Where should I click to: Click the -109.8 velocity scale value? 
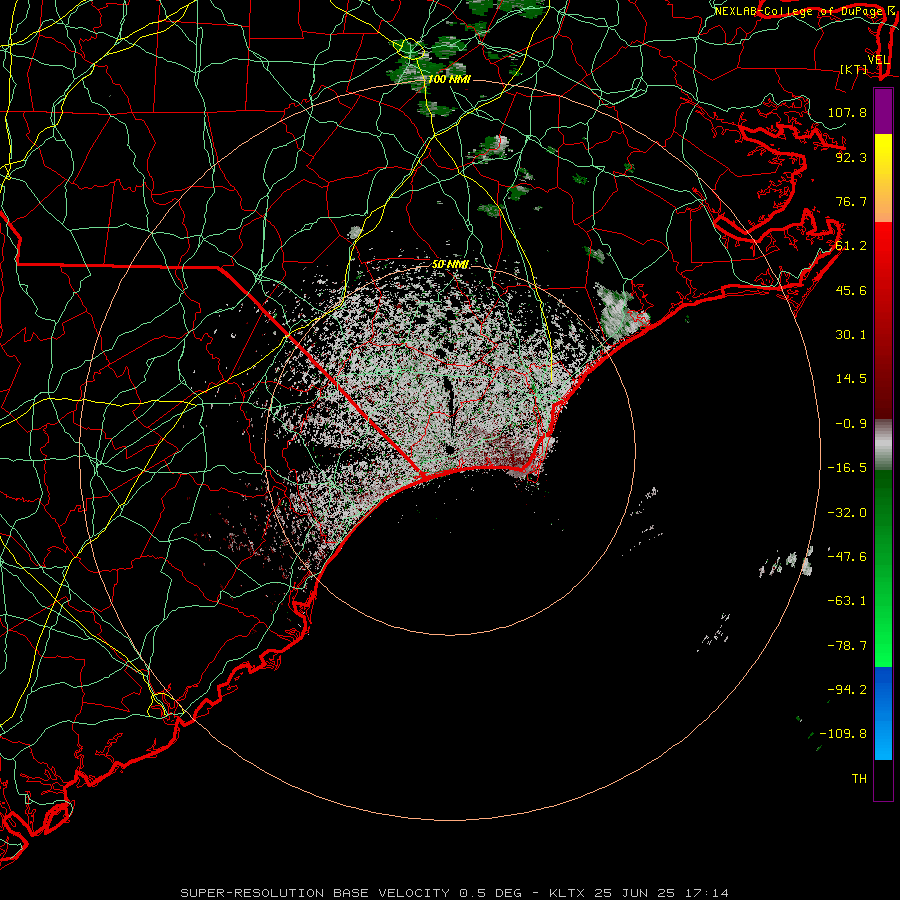(843, 734)
